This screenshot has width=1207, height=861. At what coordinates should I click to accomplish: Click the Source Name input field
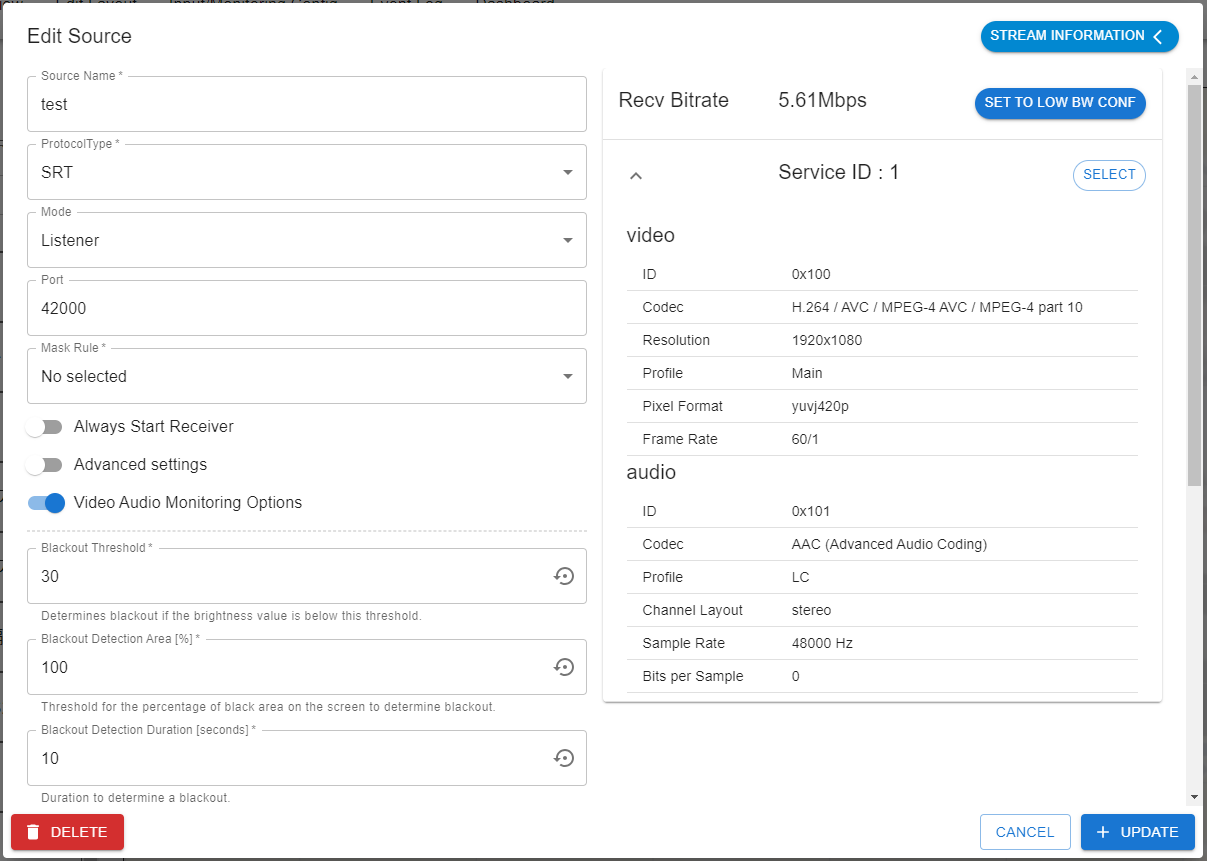306,104
